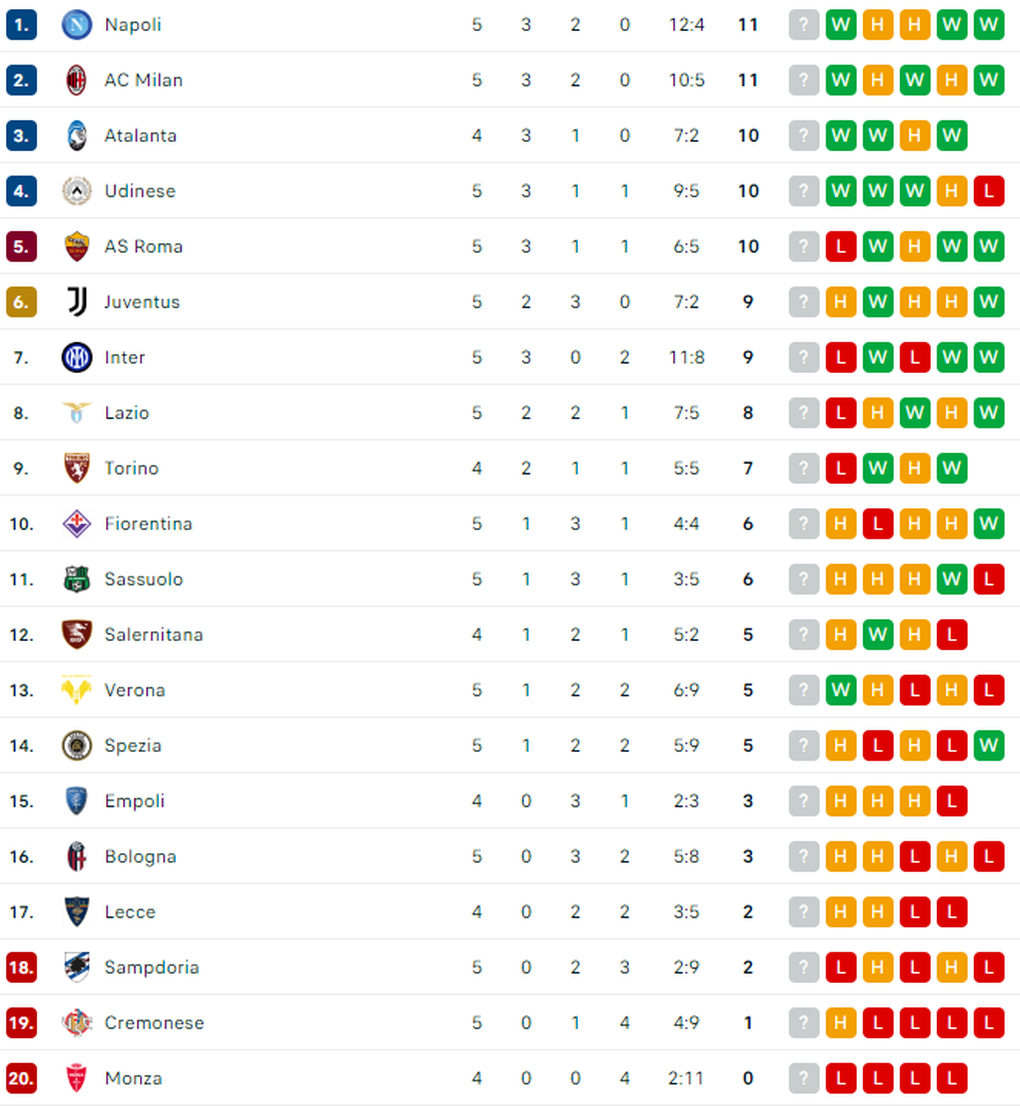Click the Fiorentina club crest
The width and height of the screenshot is (1020, 1106).
click(x=76, y=524)
